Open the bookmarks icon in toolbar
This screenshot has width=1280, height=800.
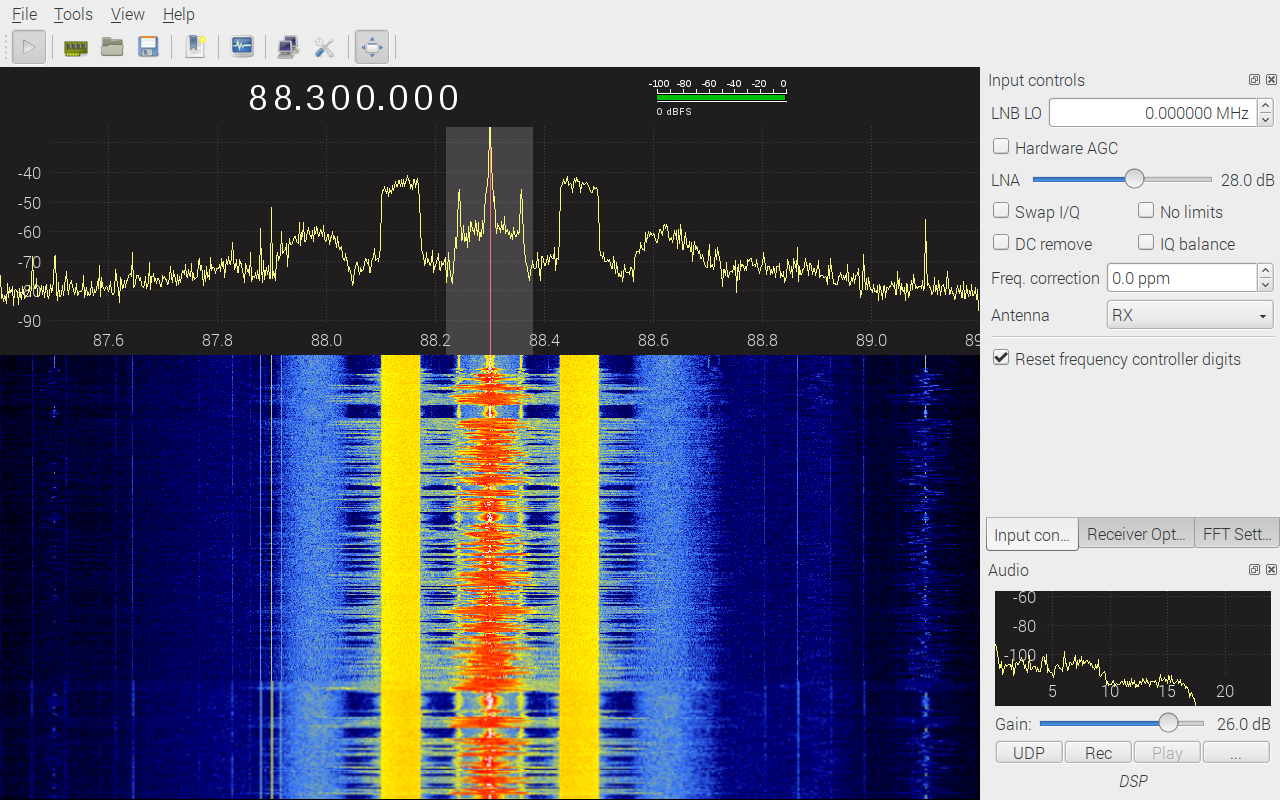pyautogui.click(x=195, y=47)
